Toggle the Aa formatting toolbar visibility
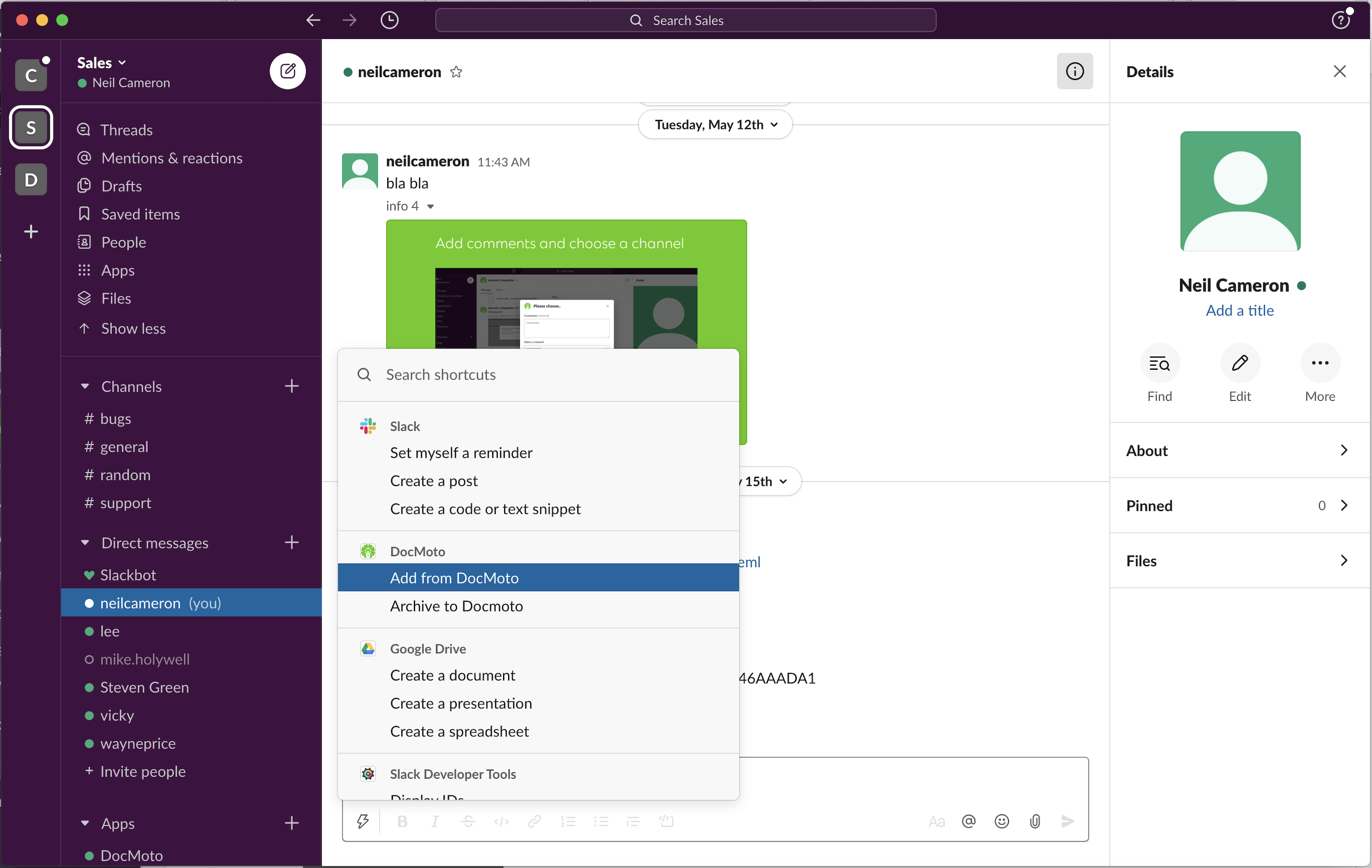The height and width of the screenshot is (868, 1372). [936, 821]
